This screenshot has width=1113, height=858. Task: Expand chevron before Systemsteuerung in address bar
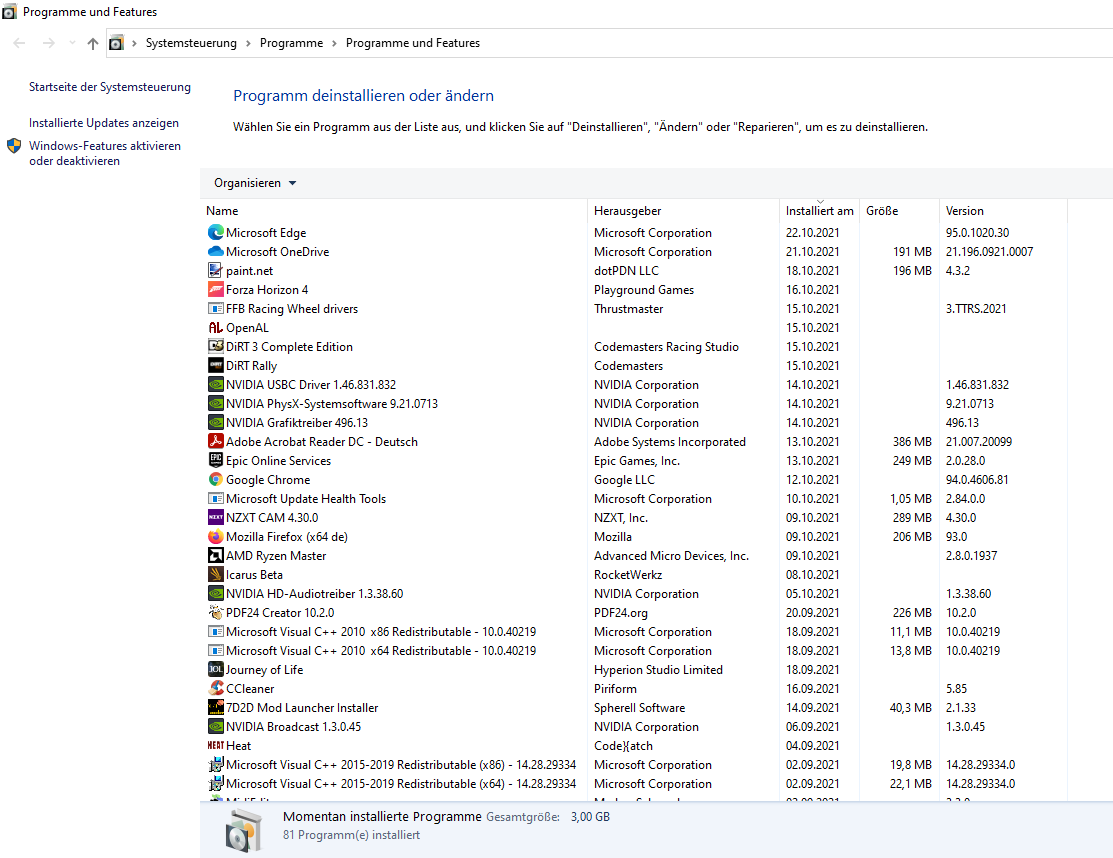coord(134,43)
